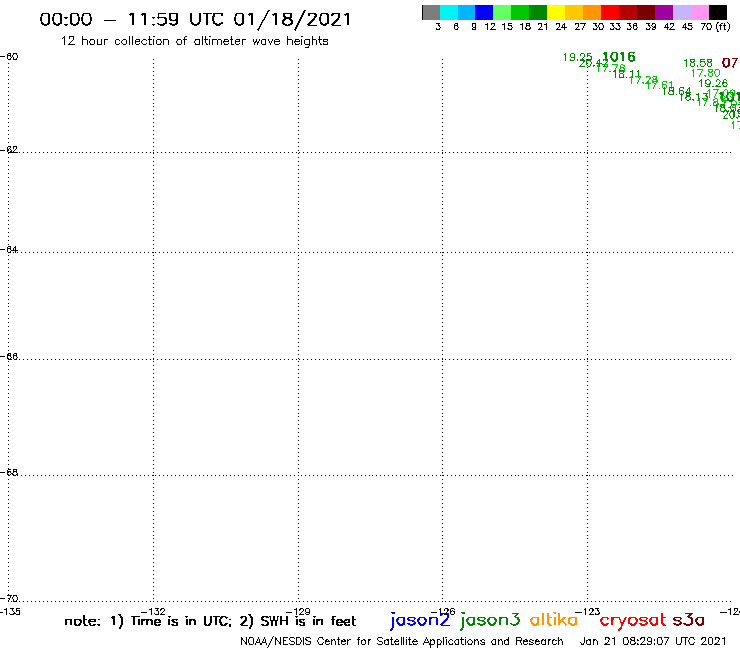Screen dimensions: 740x650
Task: Click the longitude label -135
Action: point(10,612)
